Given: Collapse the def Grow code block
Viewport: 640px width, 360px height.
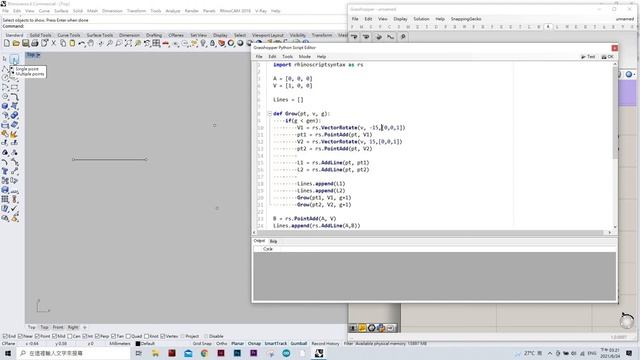Looking at the screenshot, I should coord(269,113).
